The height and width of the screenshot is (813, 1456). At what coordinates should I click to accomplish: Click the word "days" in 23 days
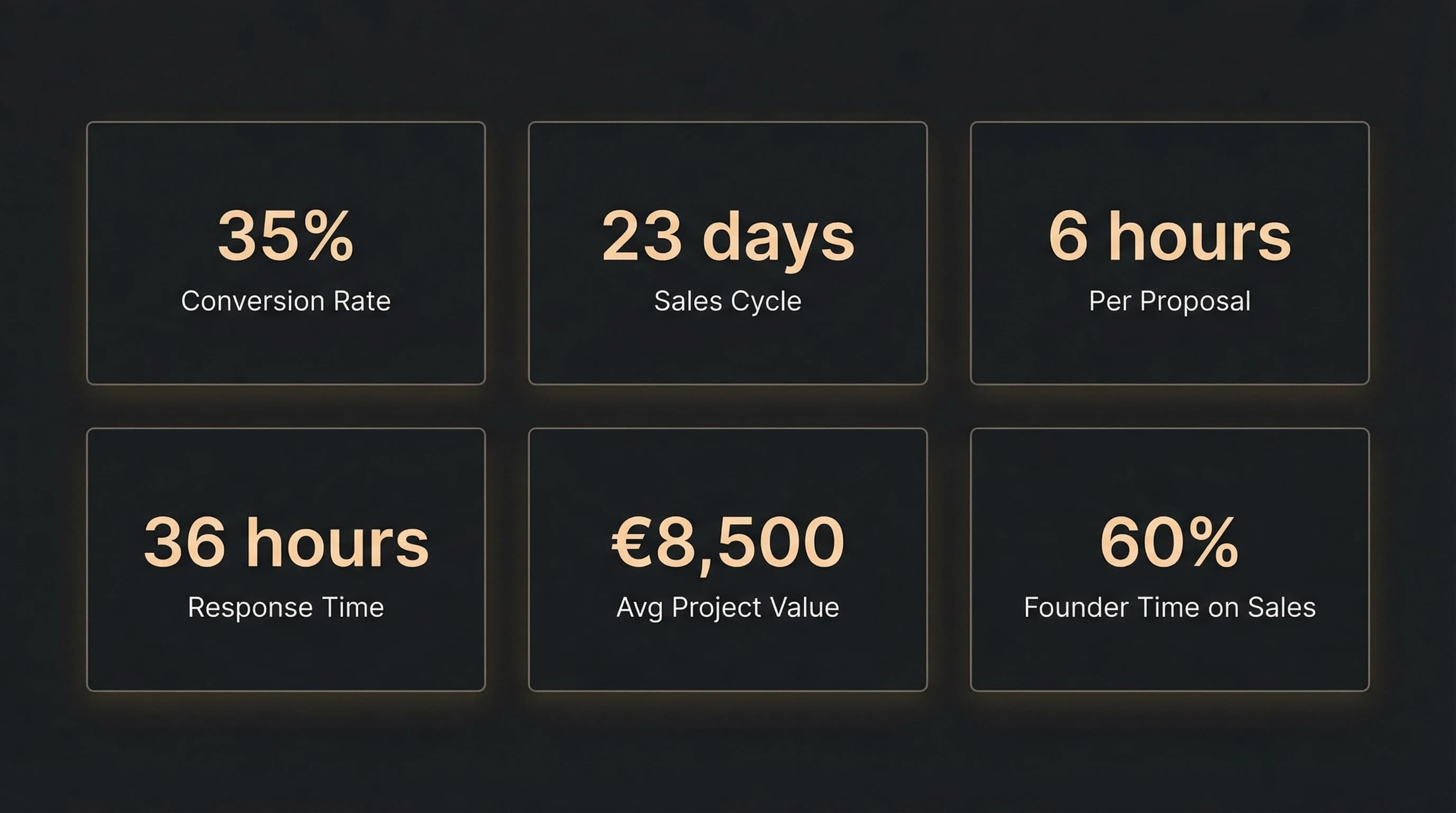coord(778,238)
